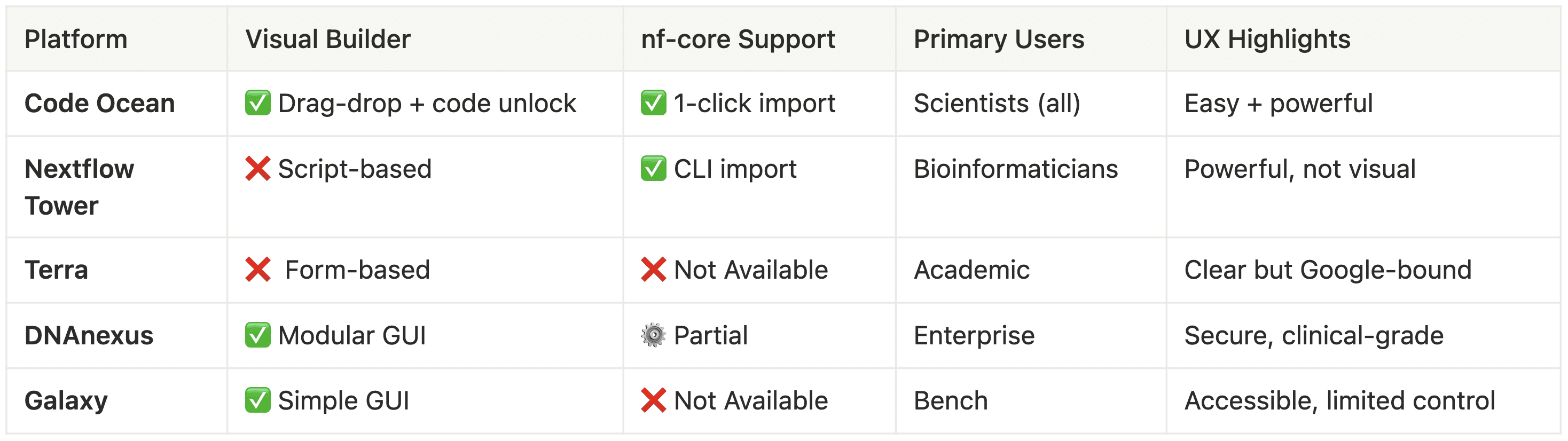Click the red X beside Form-based
The width and height of the screenshot is (1568, 441).
pyautogui.click(x=257, y=270)
